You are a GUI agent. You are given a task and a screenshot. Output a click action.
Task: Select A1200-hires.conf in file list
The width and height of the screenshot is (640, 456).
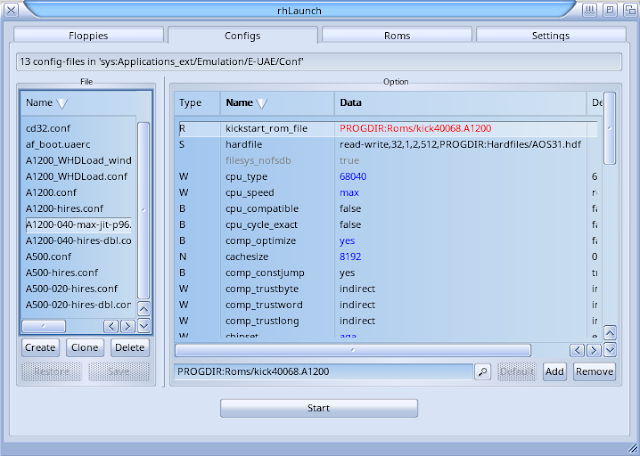(78, 208)
